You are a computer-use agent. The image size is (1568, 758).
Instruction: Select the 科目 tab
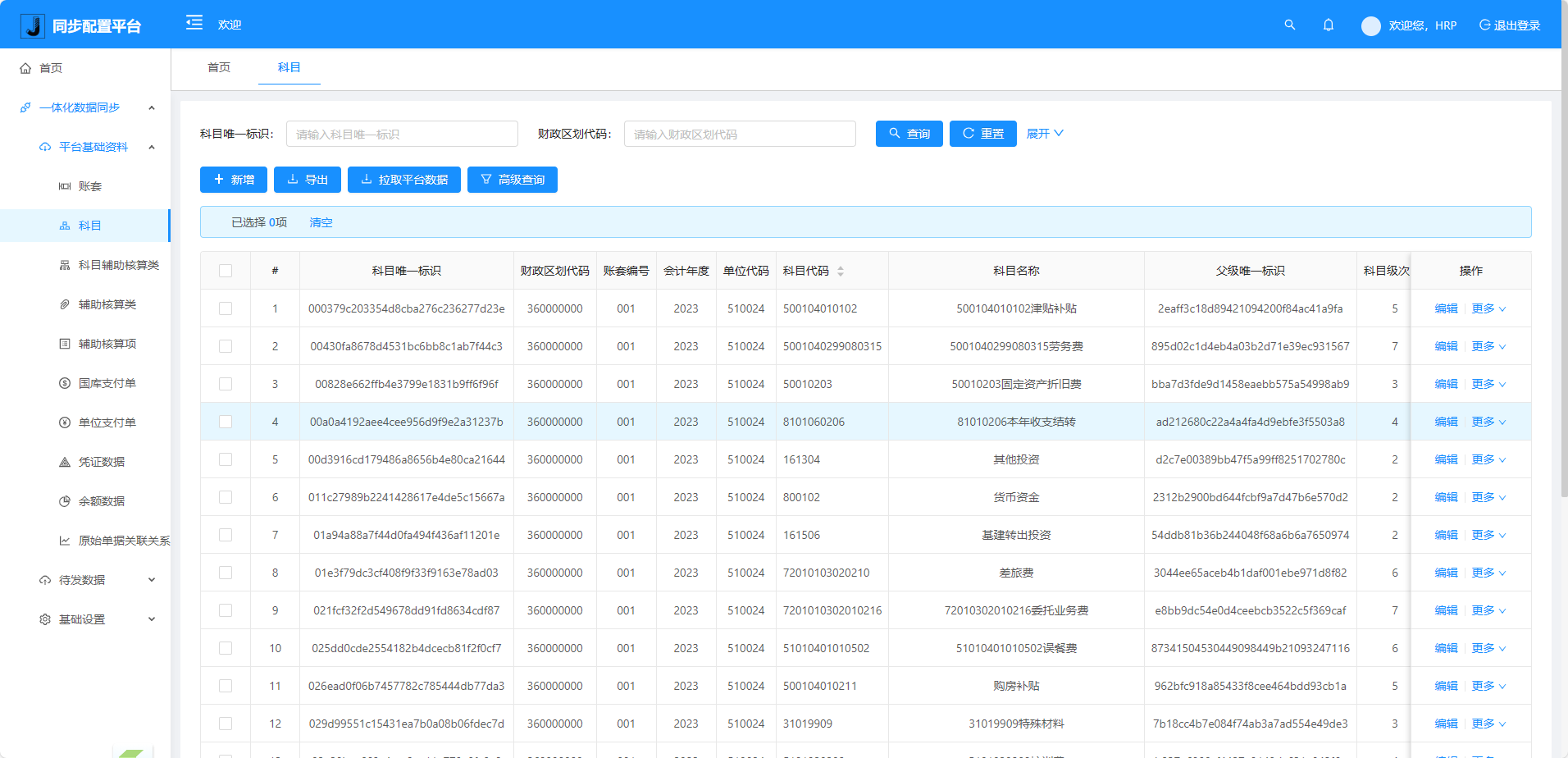click(289, 67)
